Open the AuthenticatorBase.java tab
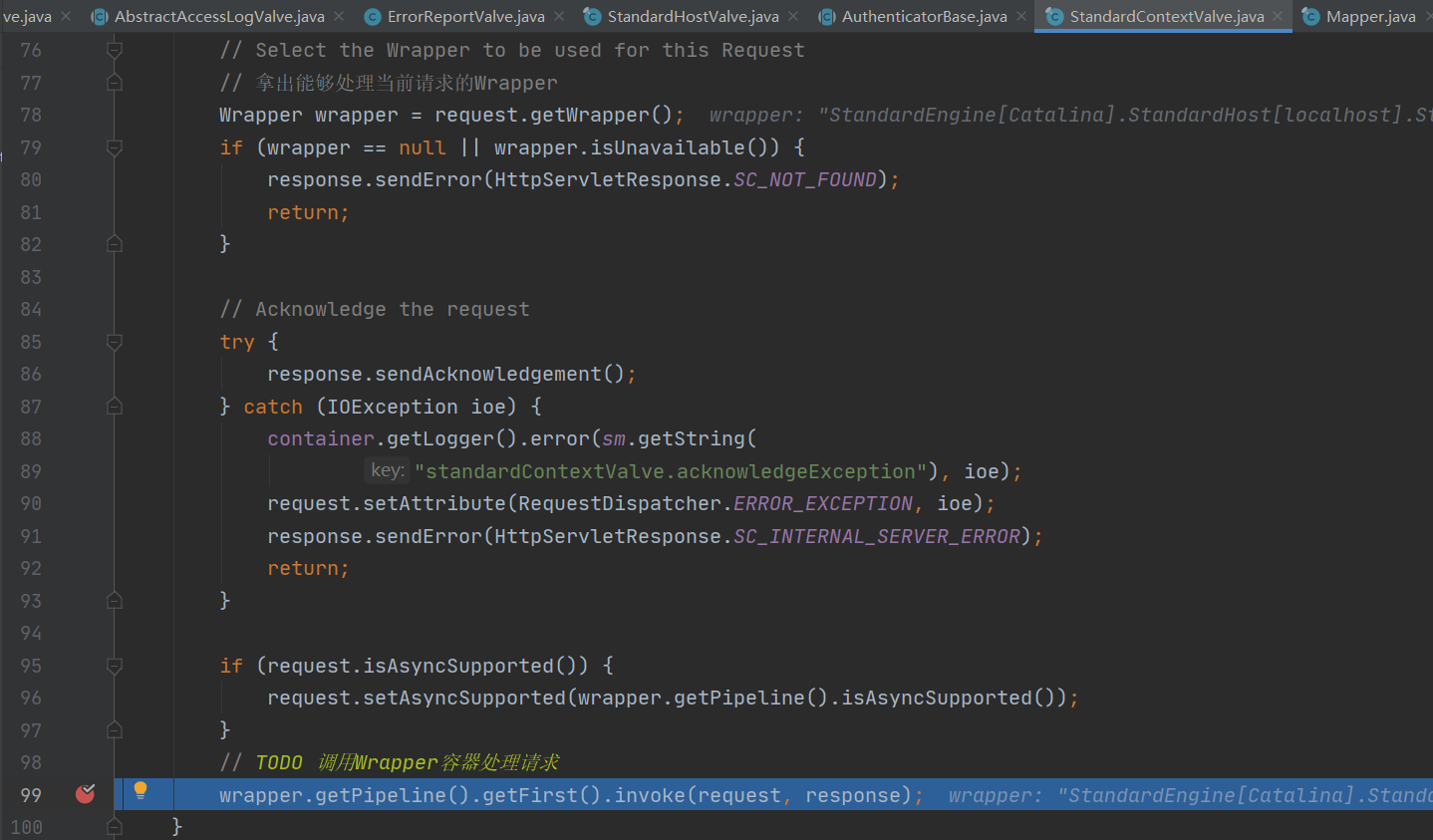 [x=924, y=16]
